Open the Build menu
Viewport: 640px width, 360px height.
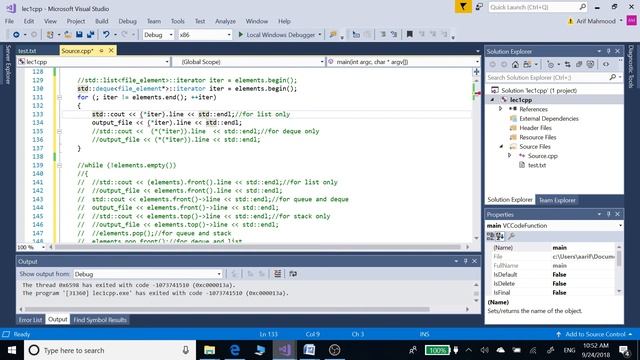coord(102,21)
